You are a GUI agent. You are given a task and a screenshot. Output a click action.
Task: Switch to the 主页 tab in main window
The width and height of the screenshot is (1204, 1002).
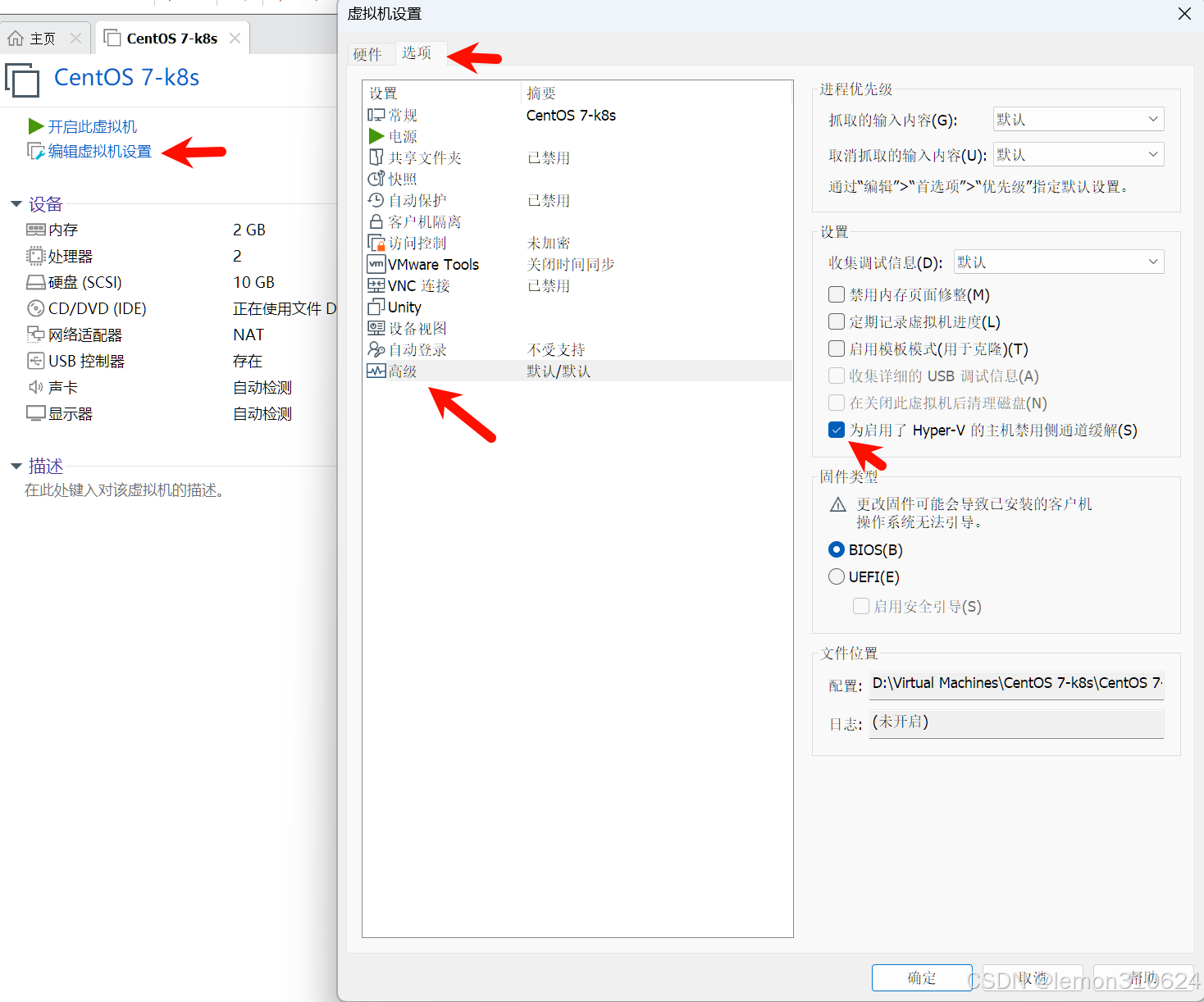(43, 39)
